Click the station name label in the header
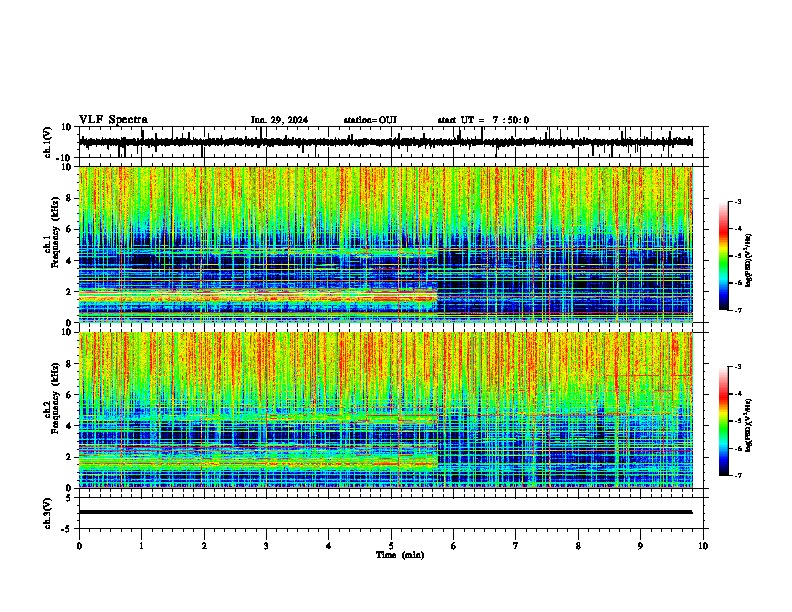This screenshot has height=612, width=792. [x=370, y=120]
